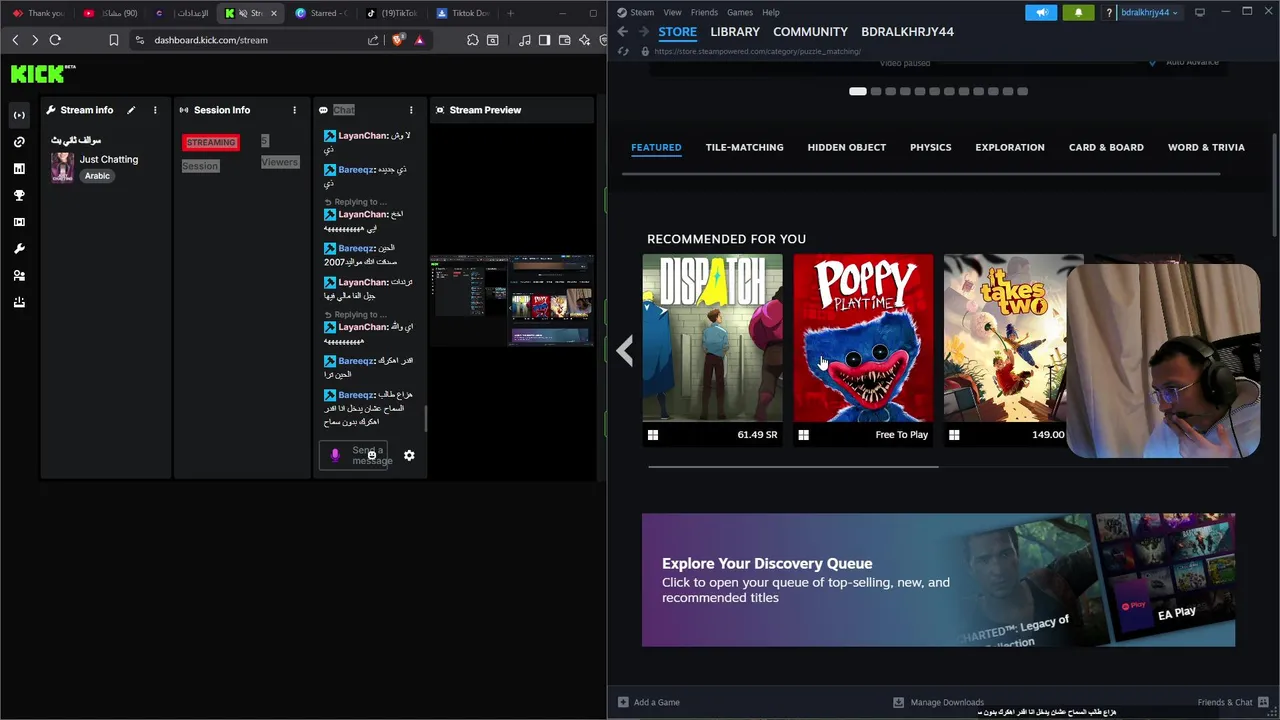Select the HIDDEN OBJECT category tab
The image size is (1280, 720).
click(x=846, y=147)
